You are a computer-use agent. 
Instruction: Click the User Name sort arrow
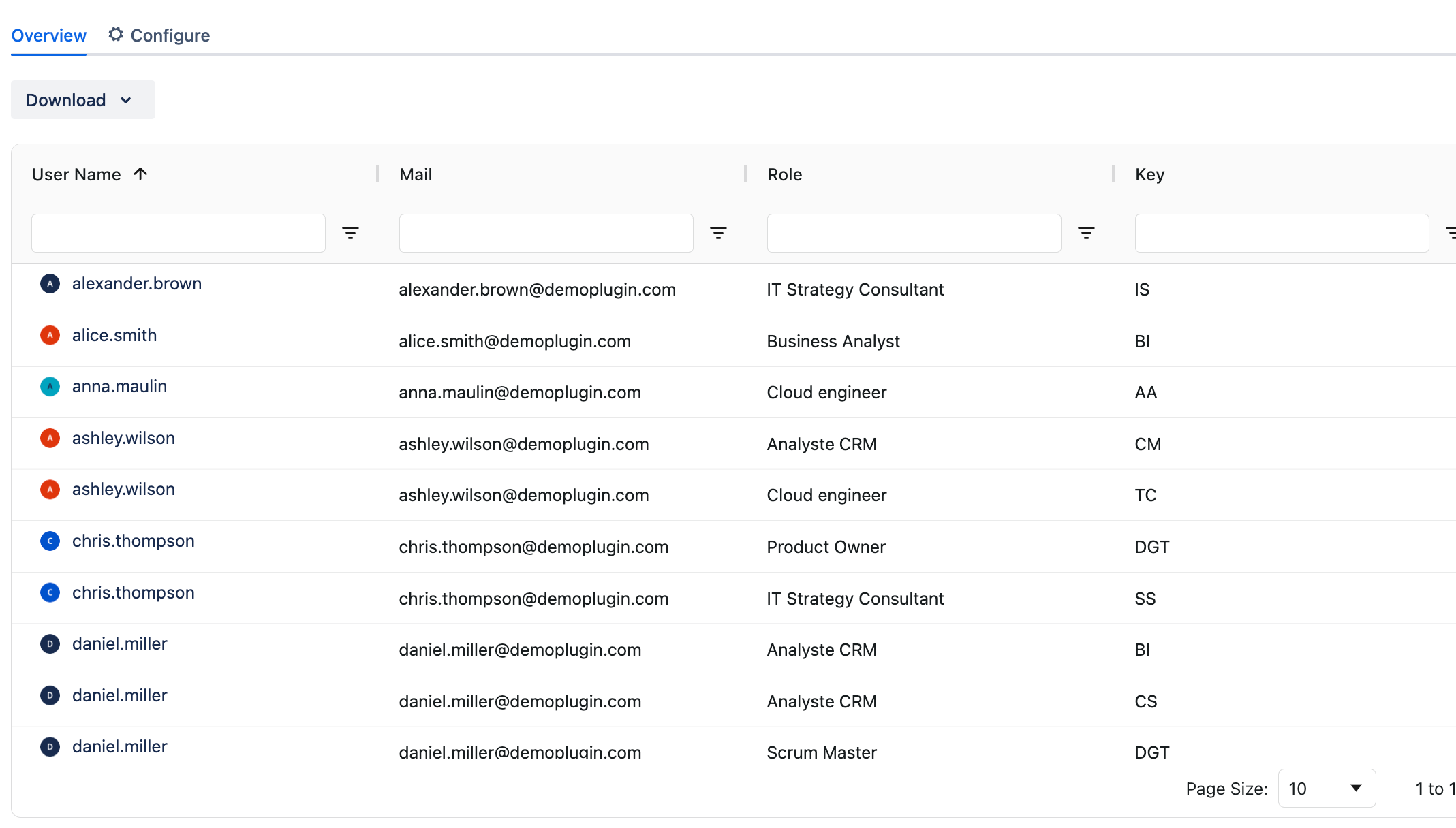[x=140, y=174]
